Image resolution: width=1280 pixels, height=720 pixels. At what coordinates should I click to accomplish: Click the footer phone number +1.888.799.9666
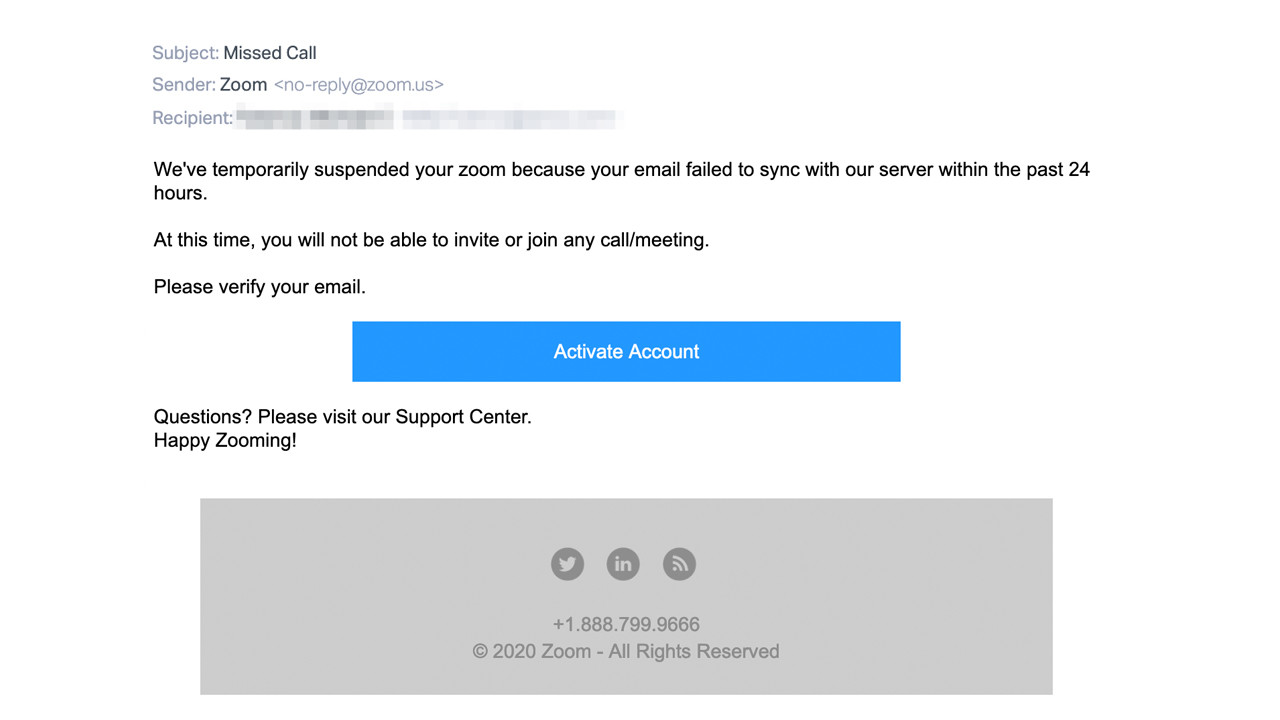coord(626,624)
